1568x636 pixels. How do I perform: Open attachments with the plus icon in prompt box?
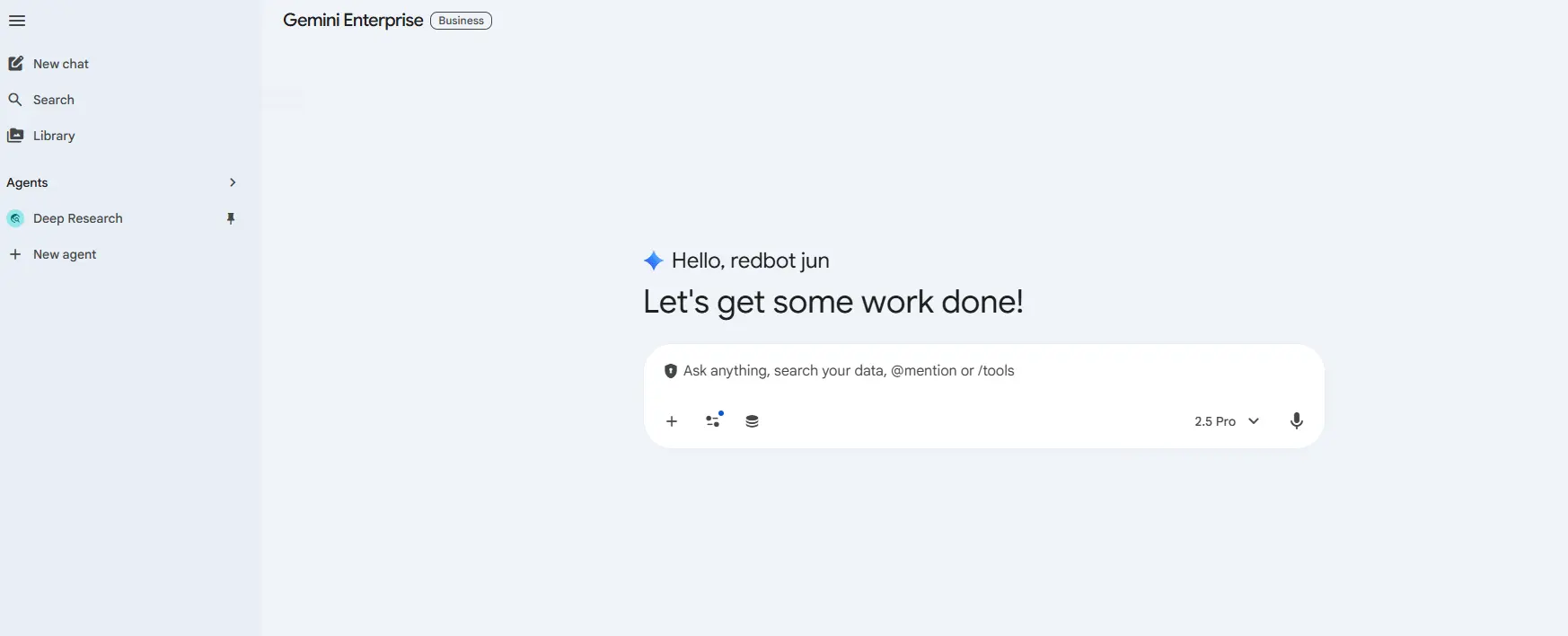(x=672, y=421)
